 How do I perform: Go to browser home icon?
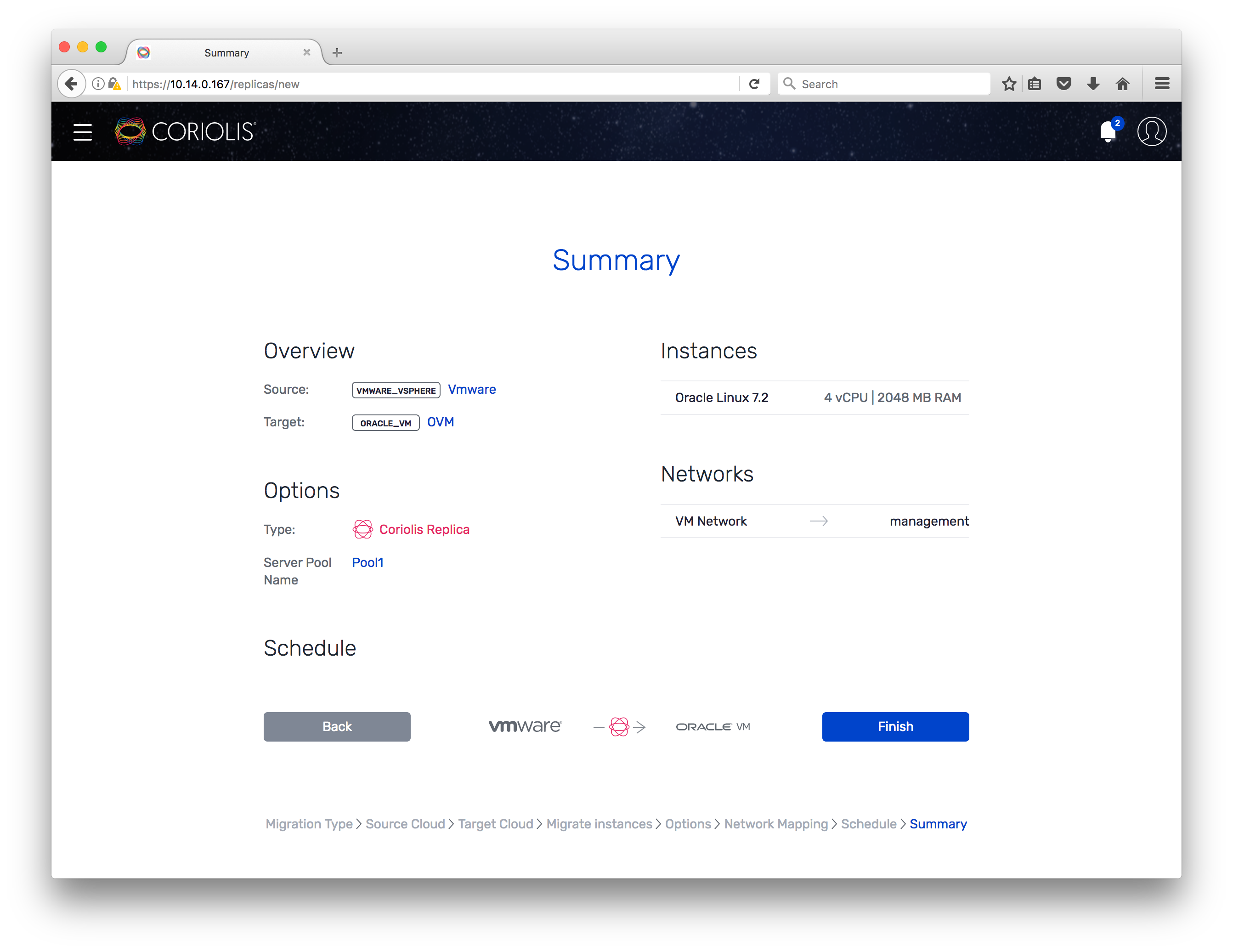point(1122,84)
